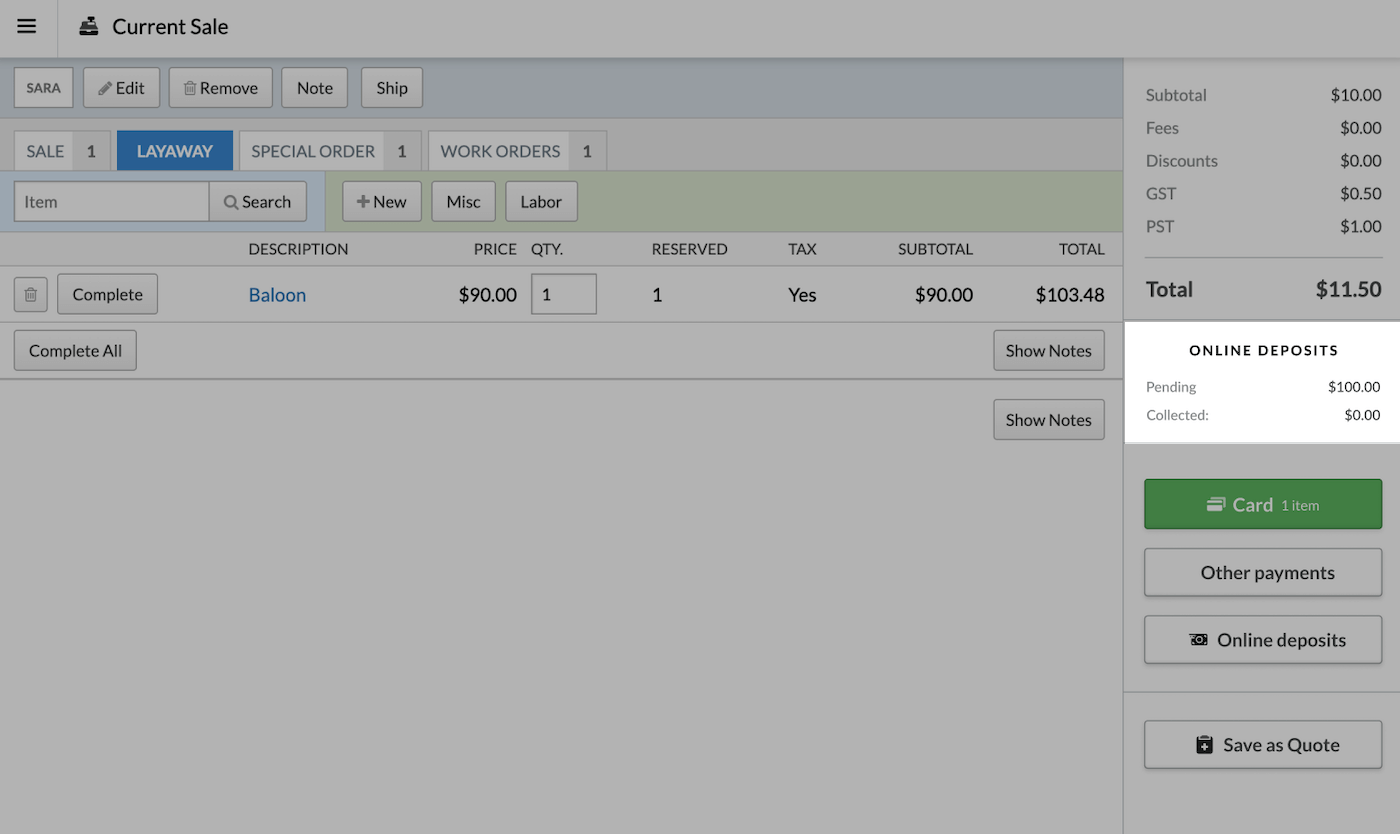
Task: Open the SPECIAL ORDER tab
Action: (328, 151)
